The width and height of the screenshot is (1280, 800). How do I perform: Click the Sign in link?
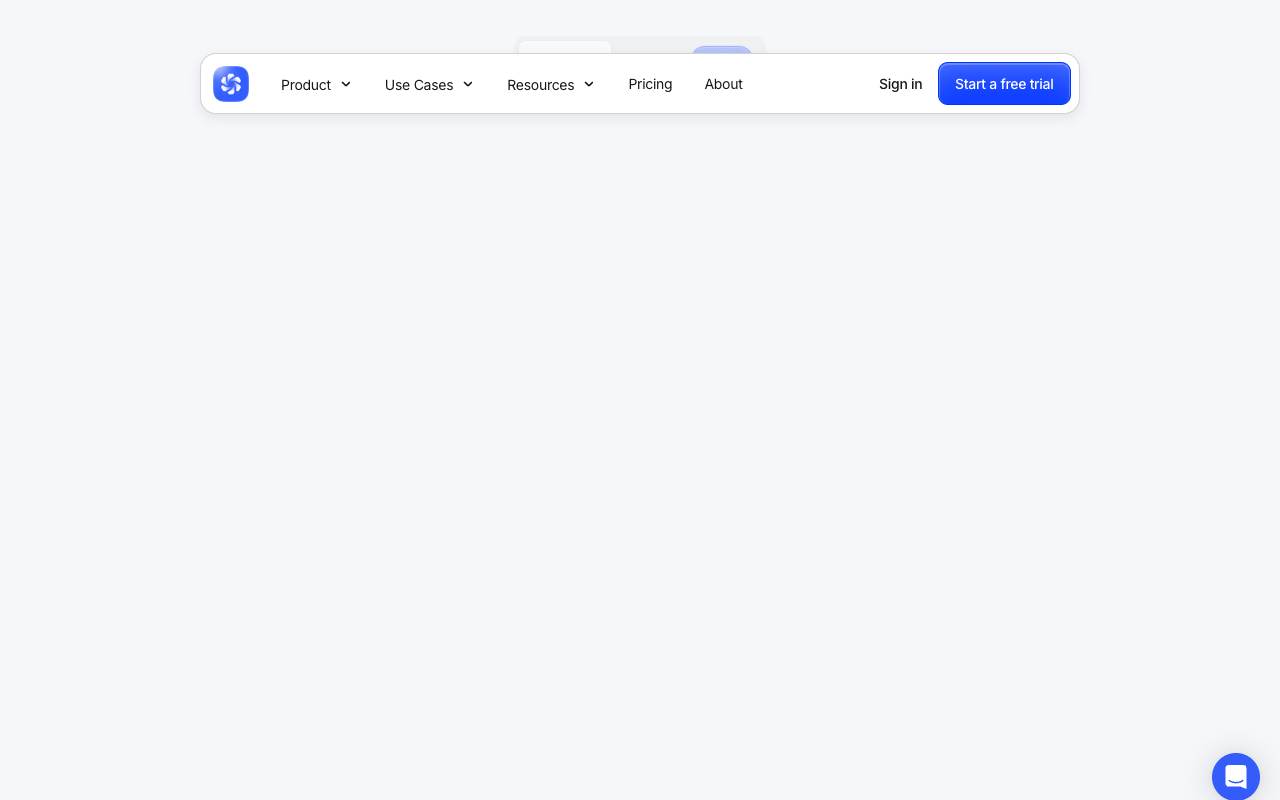[900, 84]
